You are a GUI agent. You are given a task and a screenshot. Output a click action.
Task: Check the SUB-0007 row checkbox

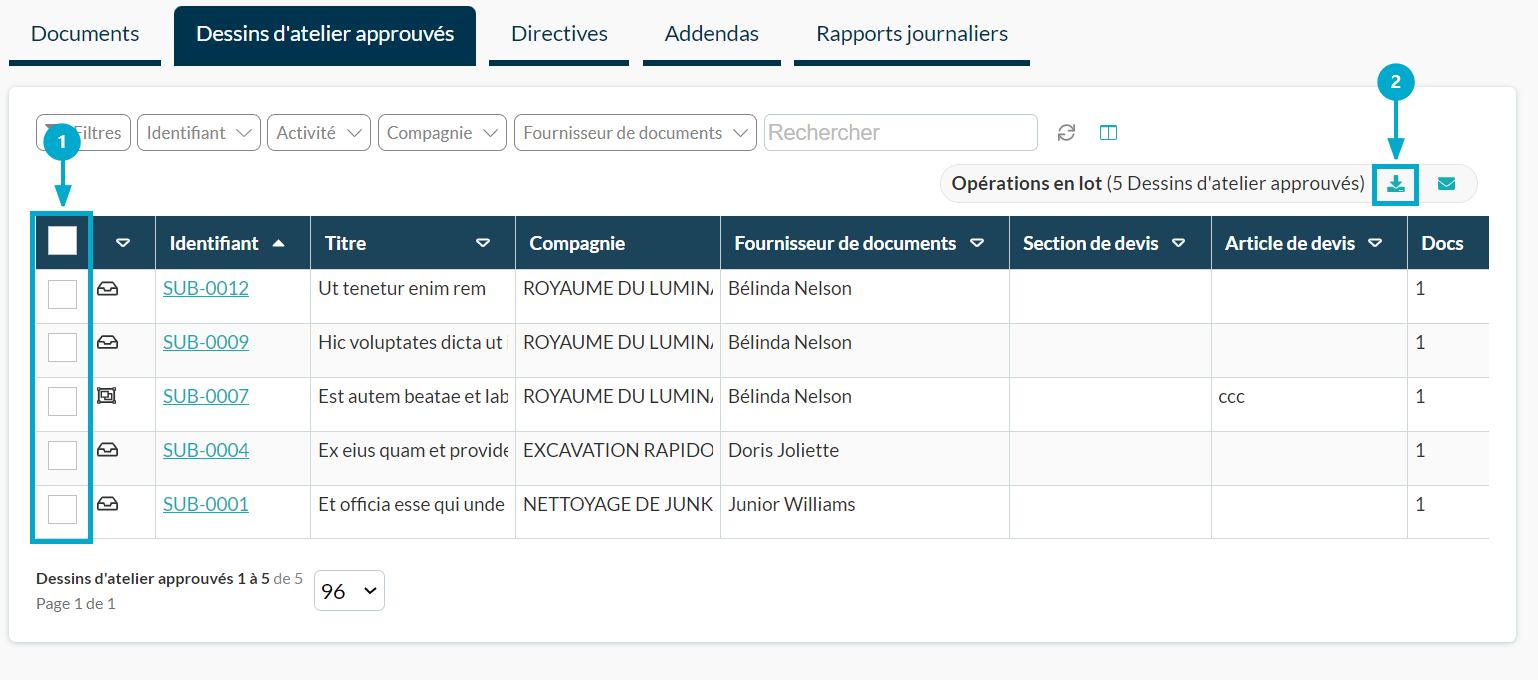(x=62, y=402)
